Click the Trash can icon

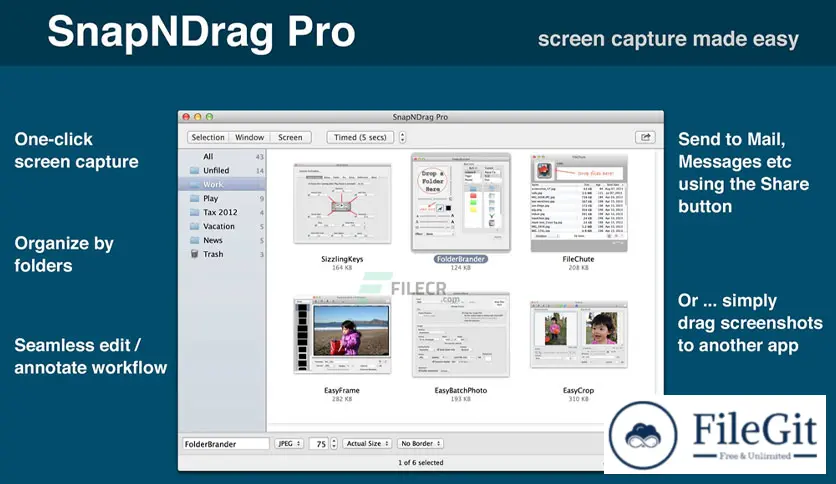click(195, 254)
